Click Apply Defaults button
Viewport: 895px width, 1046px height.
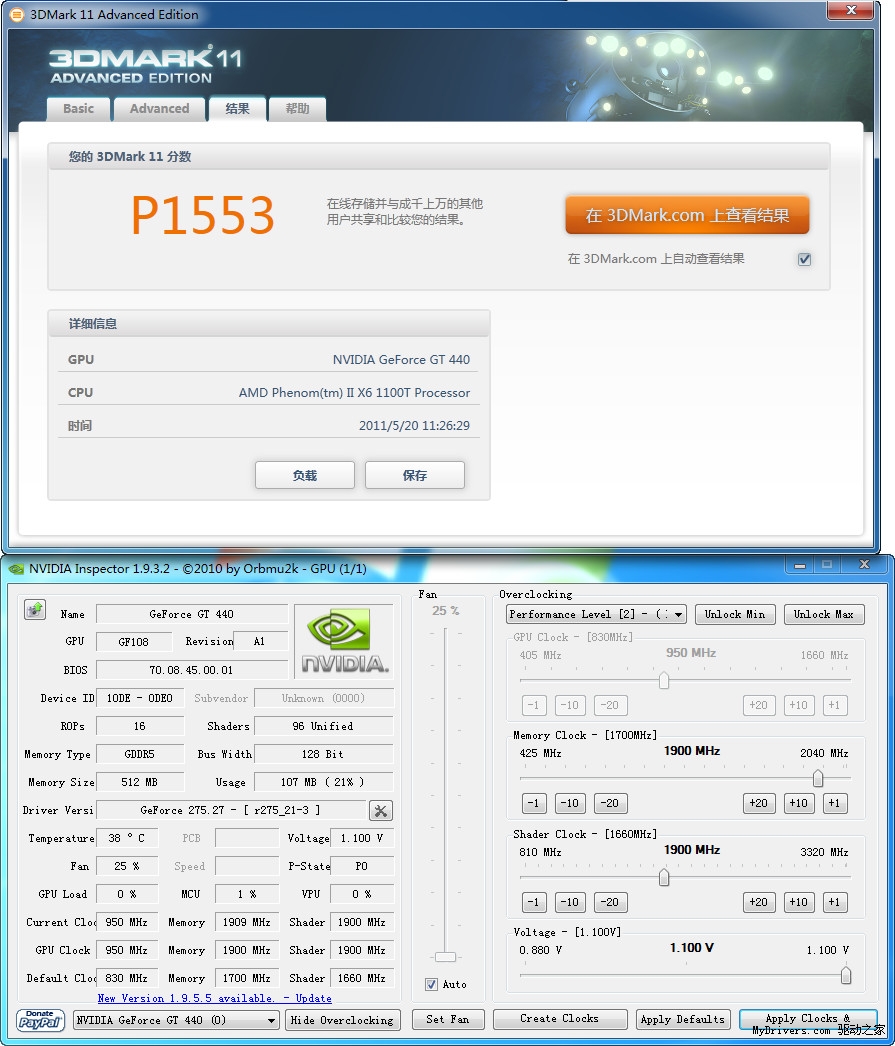pyautogui.click(x=682, y=1019)
